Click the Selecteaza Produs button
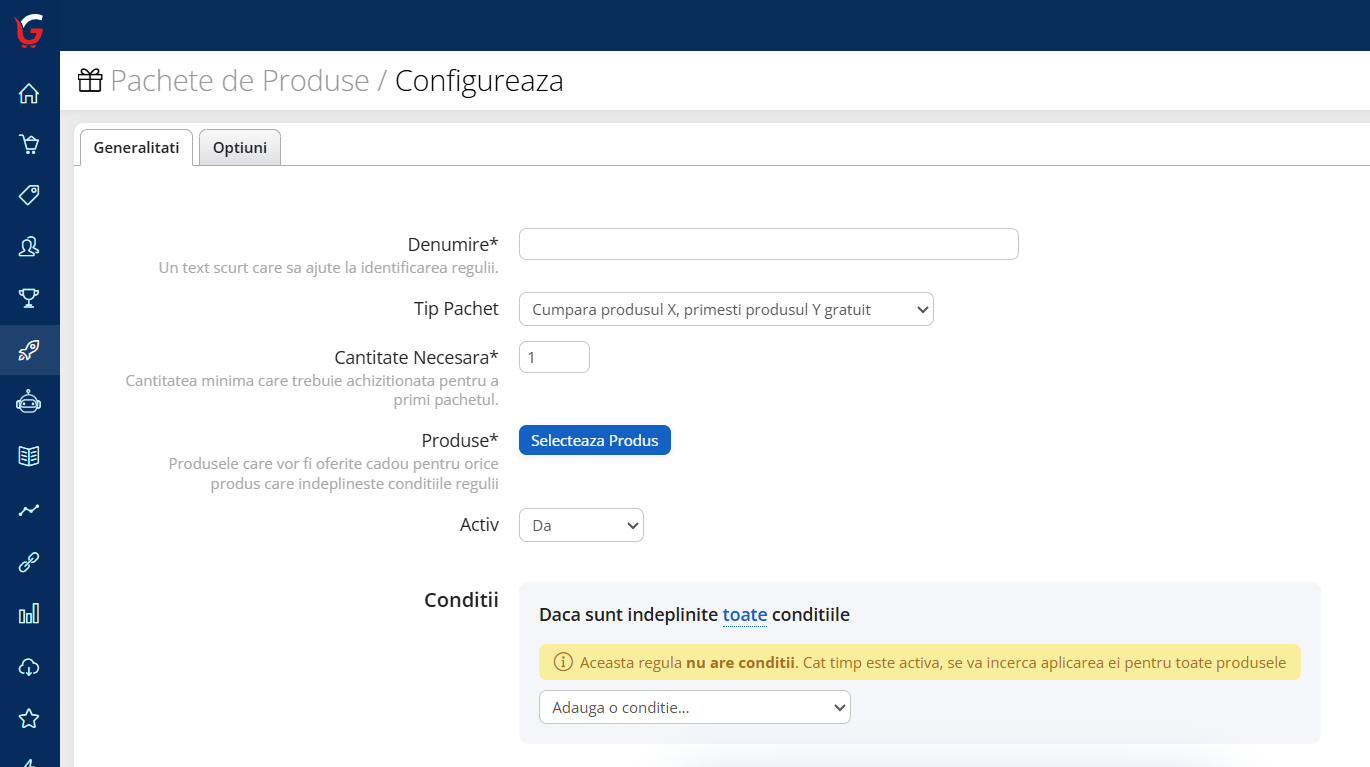 (595, 440)
